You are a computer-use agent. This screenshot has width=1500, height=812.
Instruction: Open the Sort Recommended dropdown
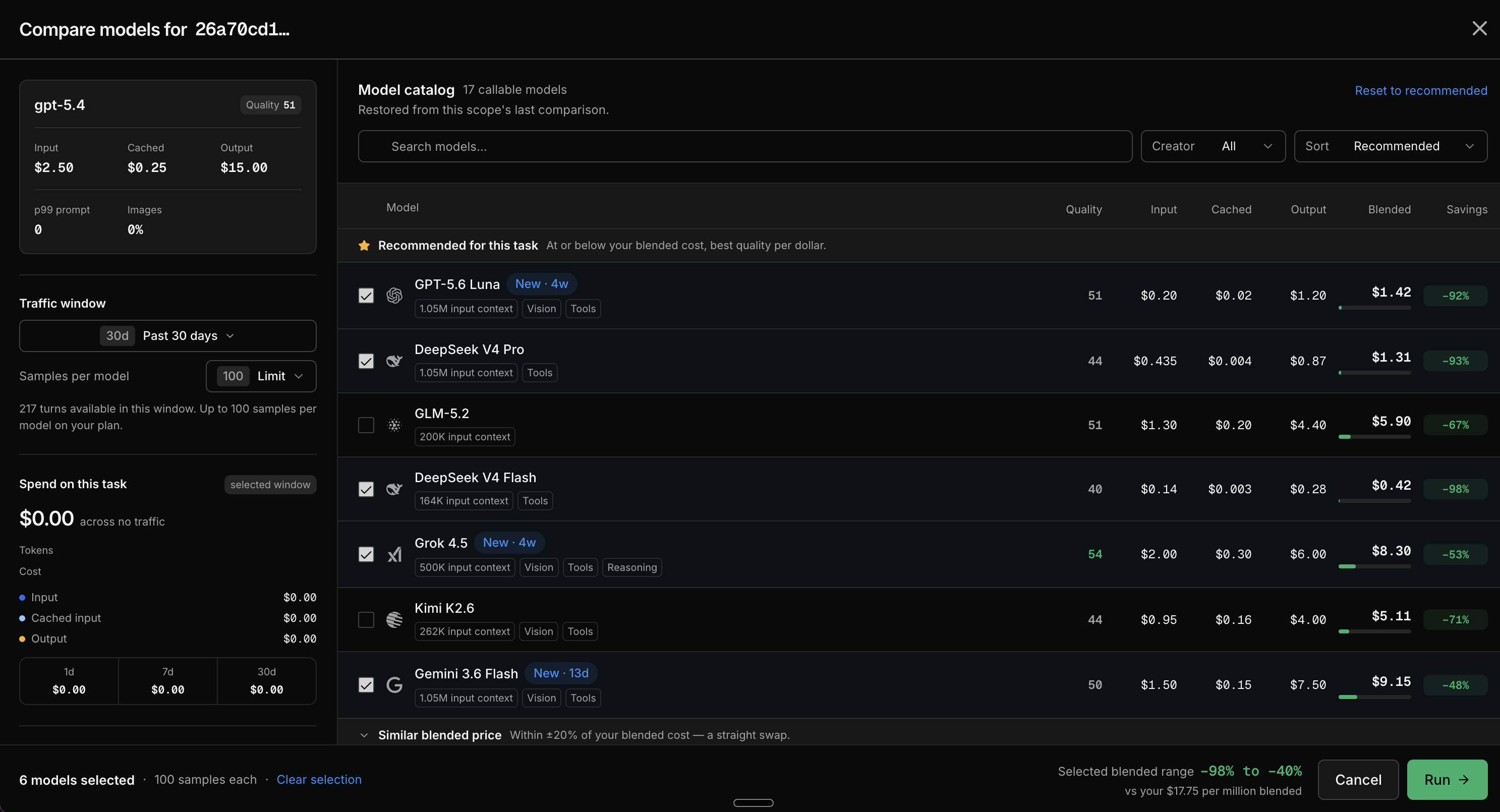point(1390,146)
